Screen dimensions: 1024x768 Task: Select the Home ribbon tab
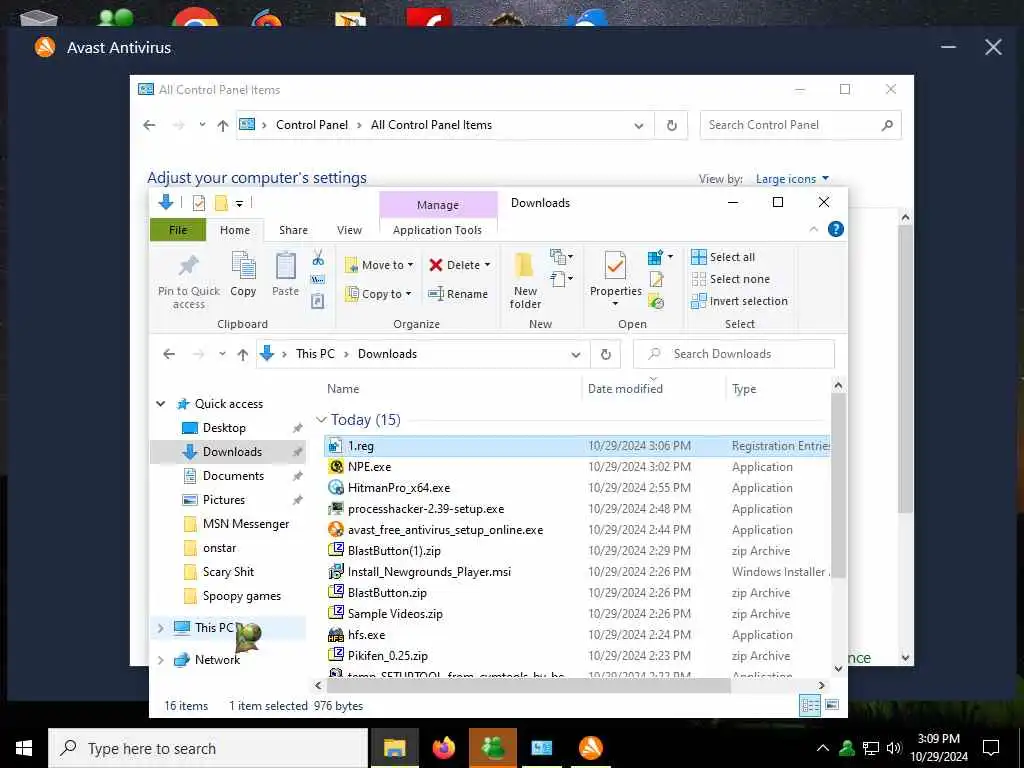pos(234,230)
